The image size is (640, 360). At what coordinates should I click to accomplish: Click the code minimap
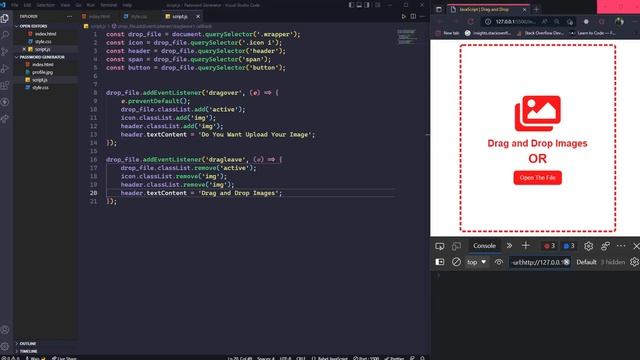[x=407, y=37]
